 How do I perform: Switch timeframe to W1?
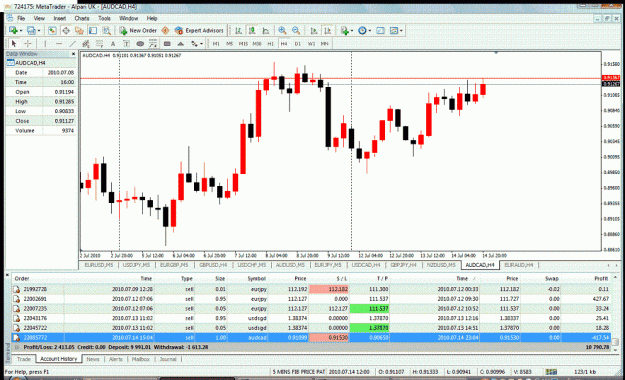311,43
